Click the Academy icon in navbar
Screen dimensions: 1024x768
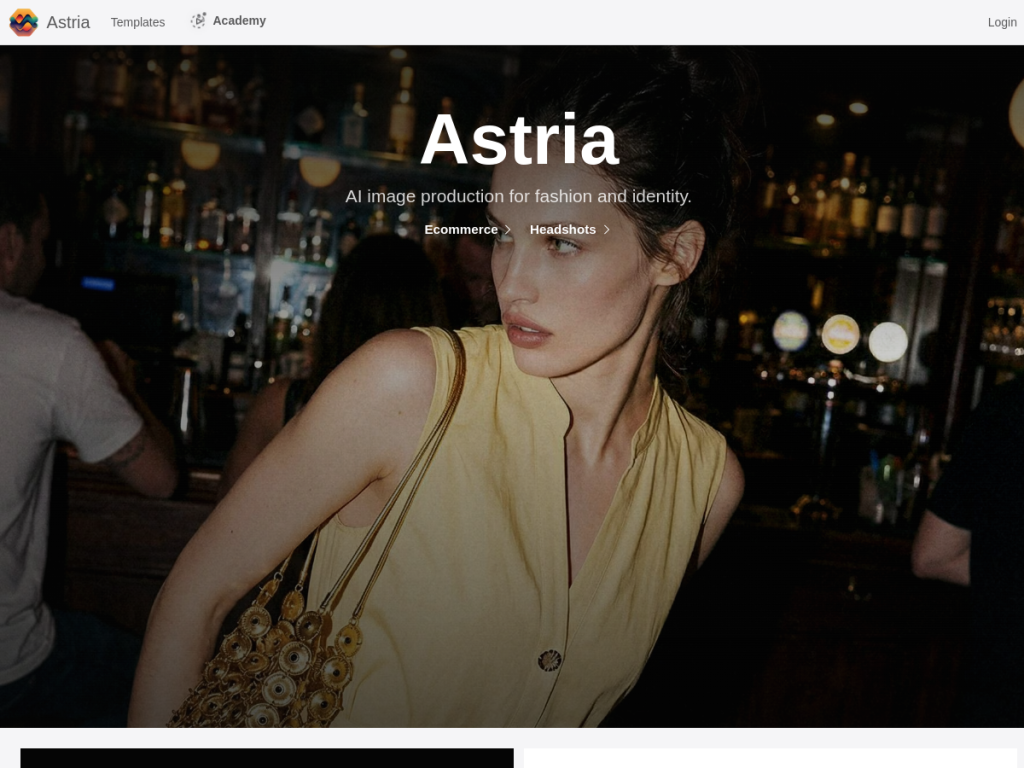click(x=198, y=21)
